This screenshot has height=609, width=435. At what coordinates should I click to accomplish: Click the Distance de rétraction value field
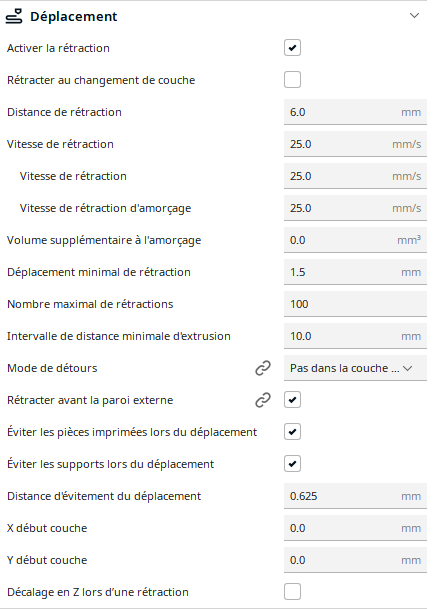pos(355,112)
